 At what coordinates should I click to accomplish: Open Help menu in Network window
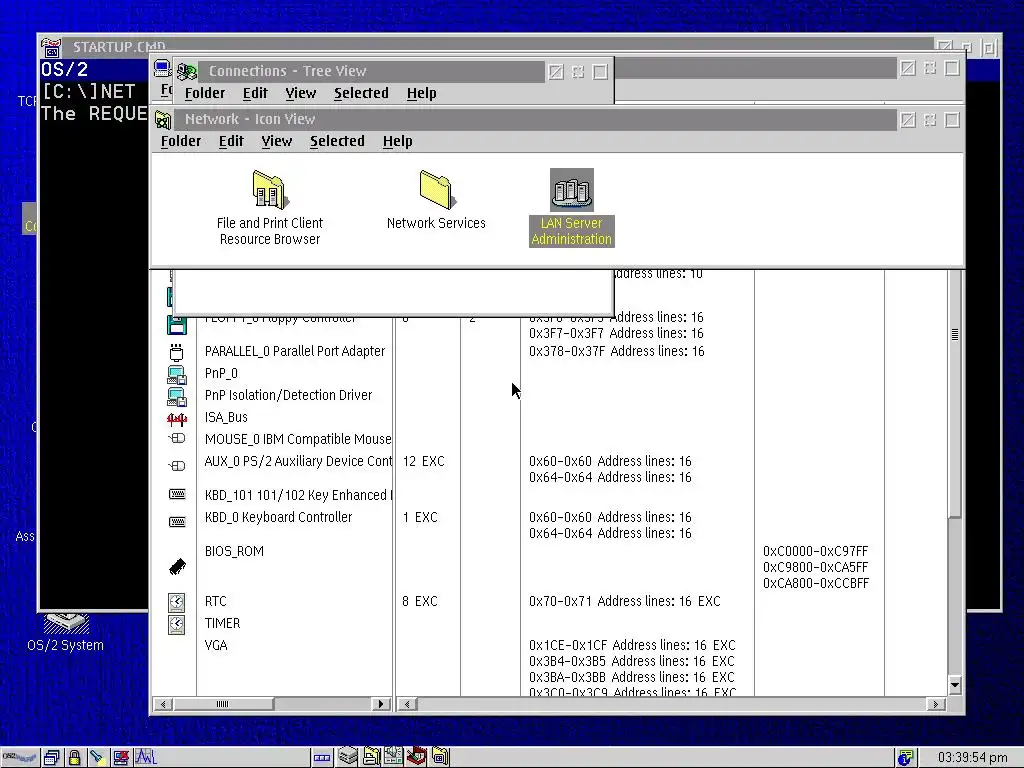(x=398, y=141)
